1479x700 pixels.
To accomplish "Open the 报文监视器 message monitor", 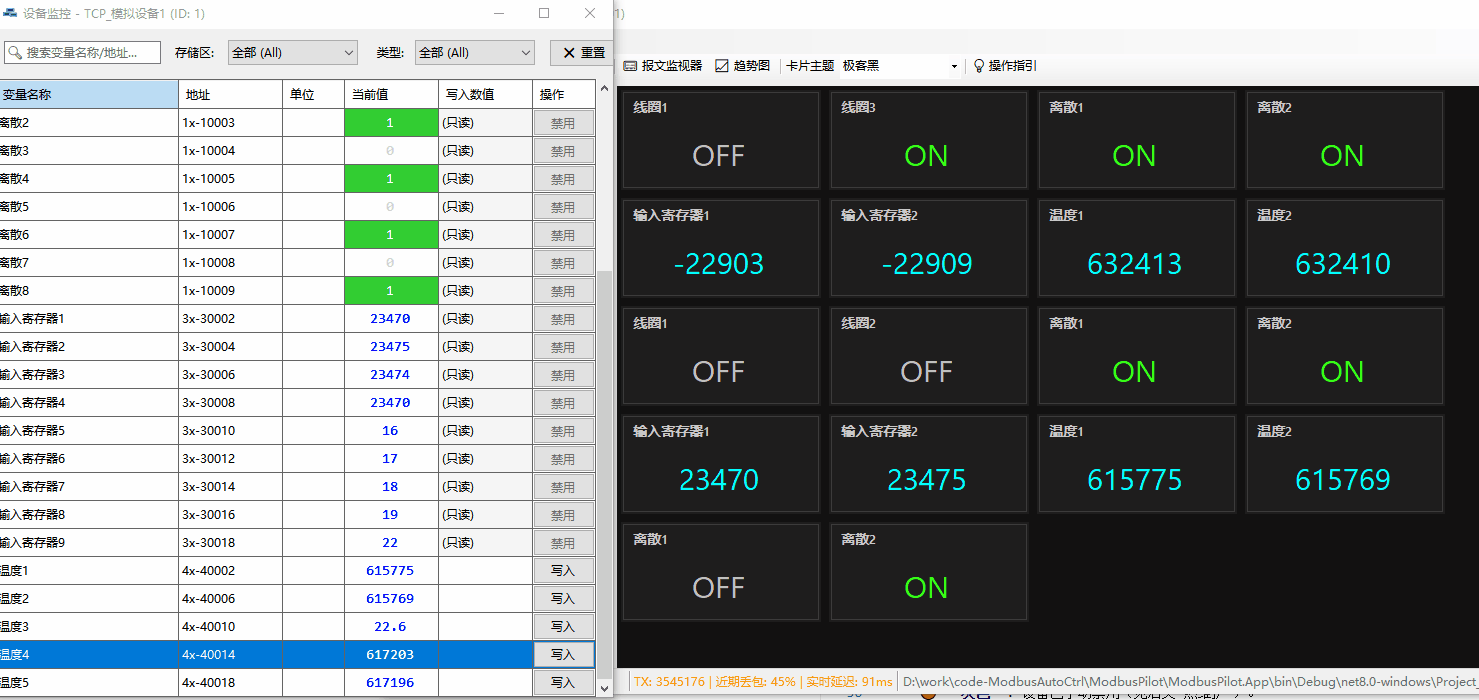I will [x=662, y=66].
